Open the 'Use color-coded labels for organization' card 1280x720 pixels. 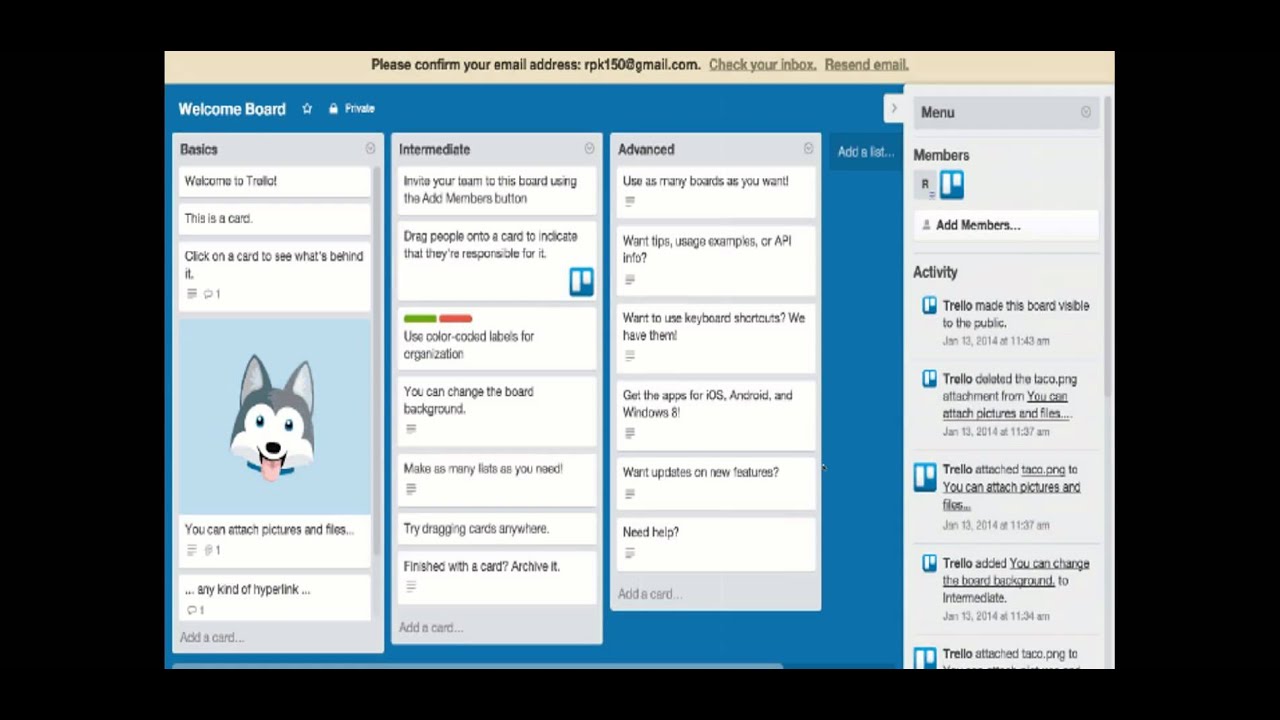coord(497,338)
